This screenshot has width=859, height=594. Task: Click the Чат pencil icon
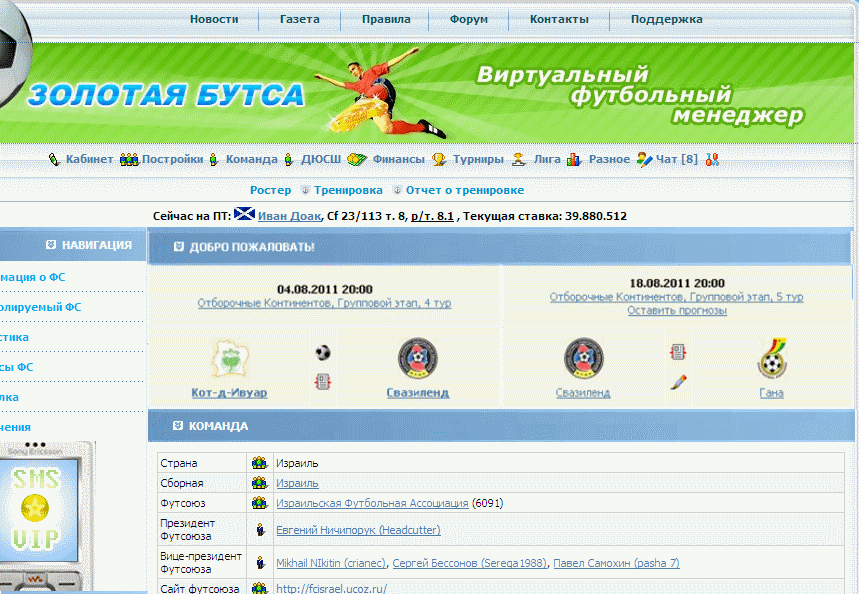coord(644,160)
